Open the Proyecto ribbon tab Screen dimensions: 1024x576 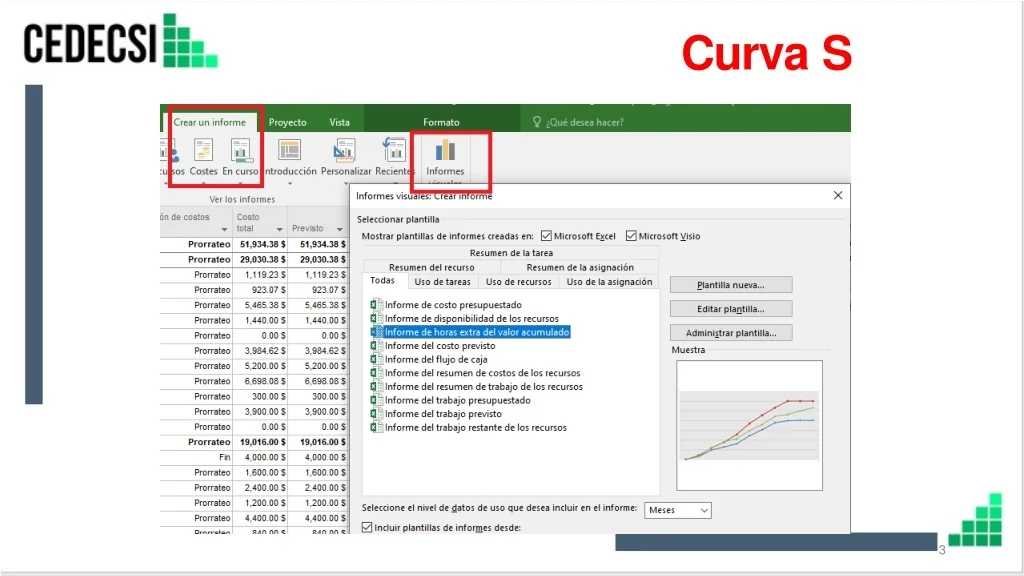coord(287,122)
